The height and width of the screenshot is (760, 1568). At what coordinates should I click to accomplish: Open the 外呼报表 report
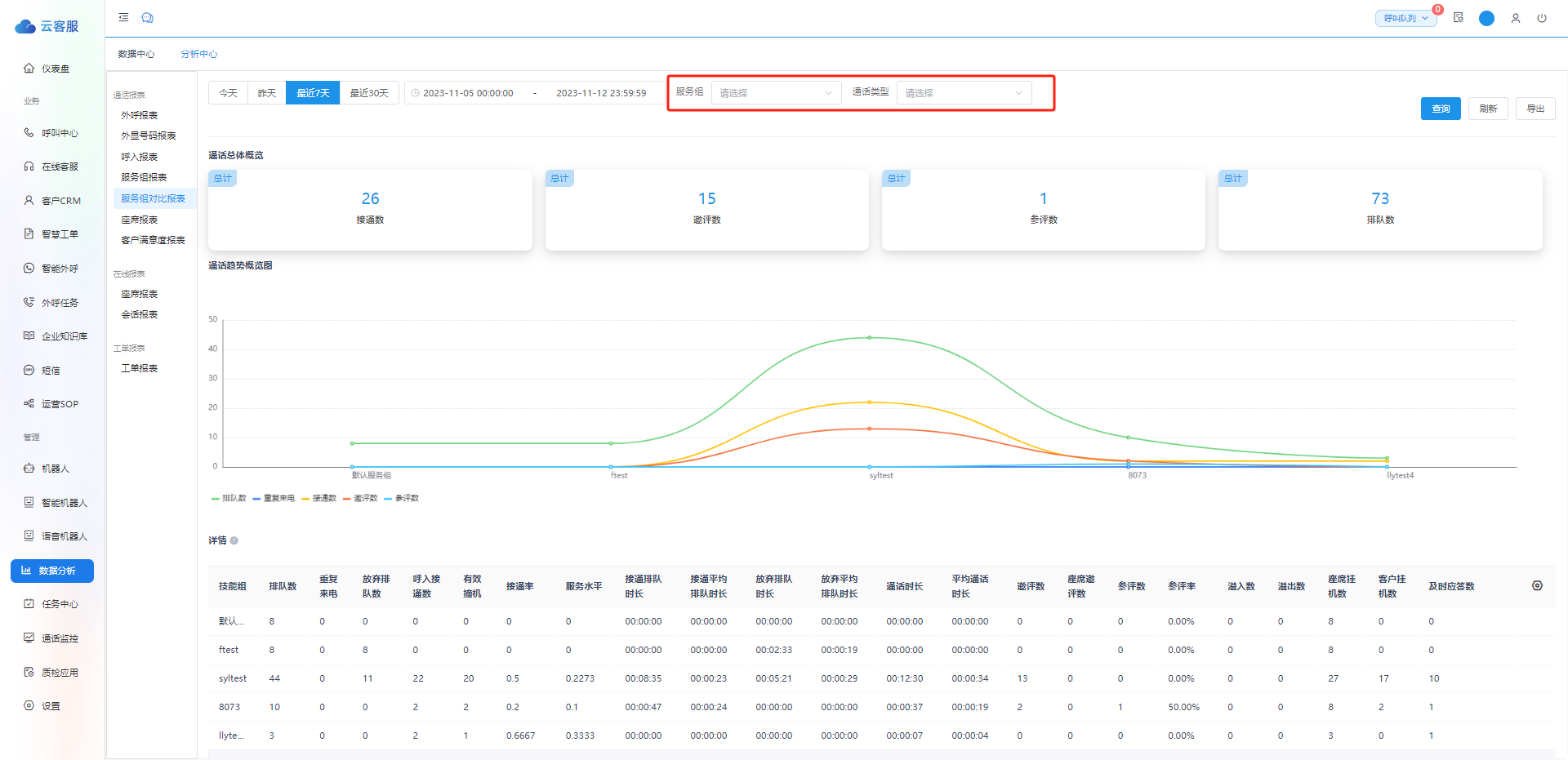point(140,115)
